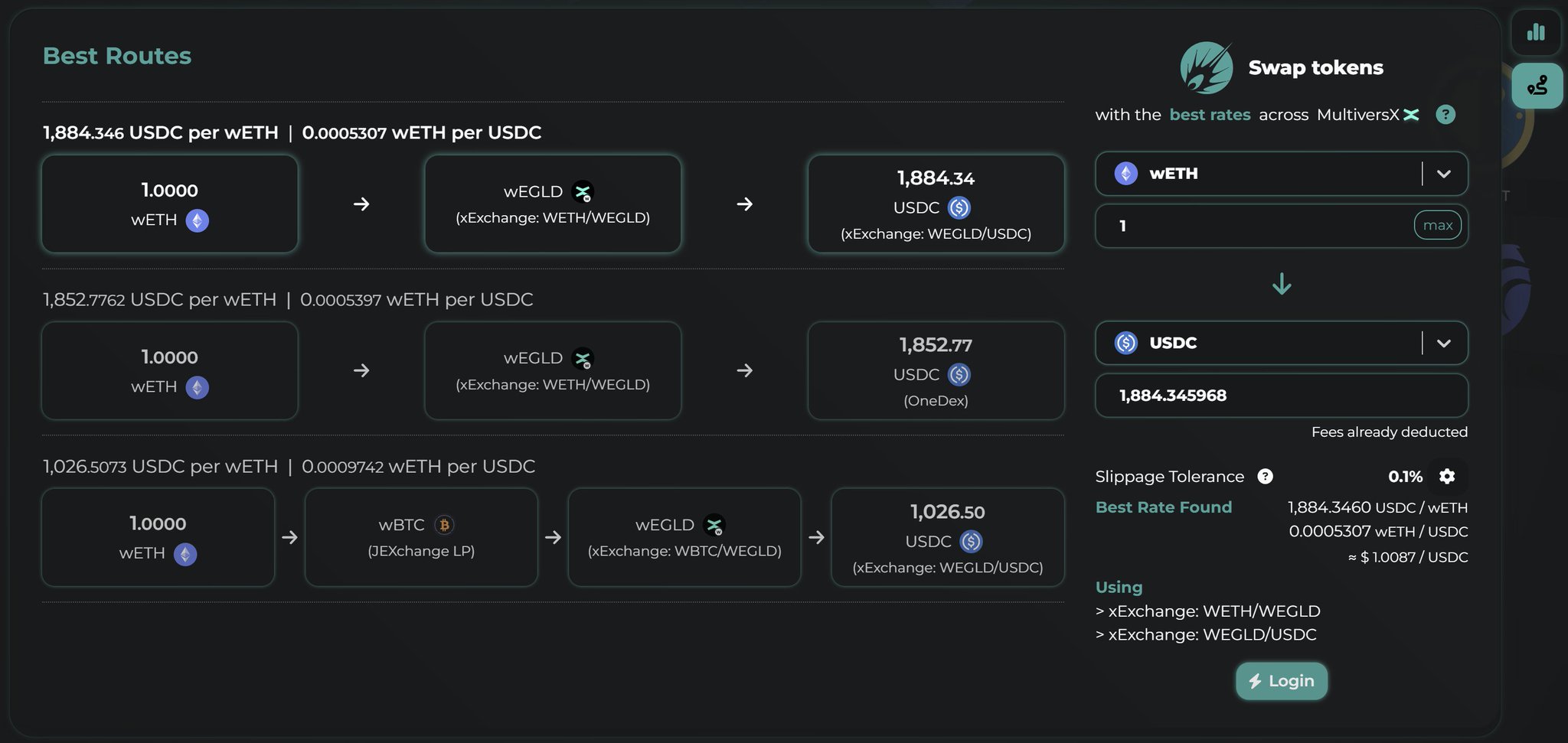Open the bar chart stats icon
The image size is (1568, 743).
(1535, 32)
